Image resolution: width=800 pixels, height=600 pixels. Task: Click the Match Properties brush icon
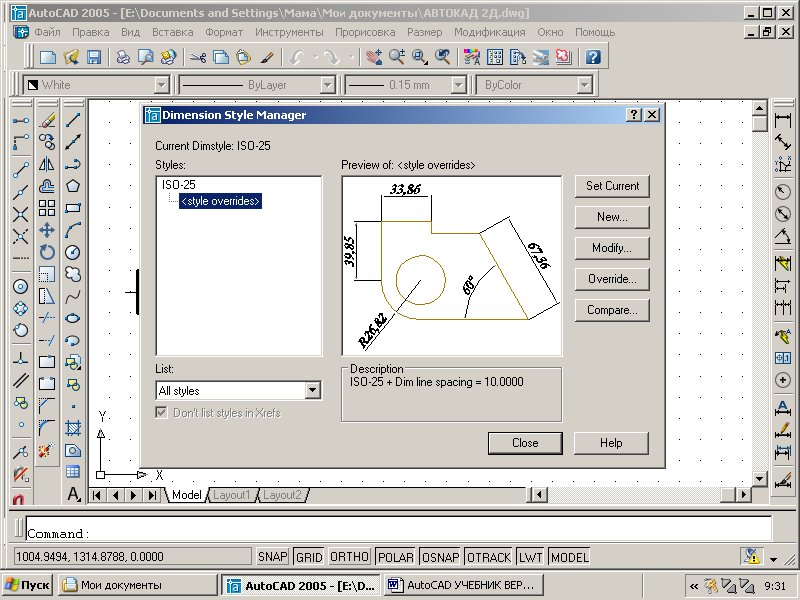click(x=267, y=57)
